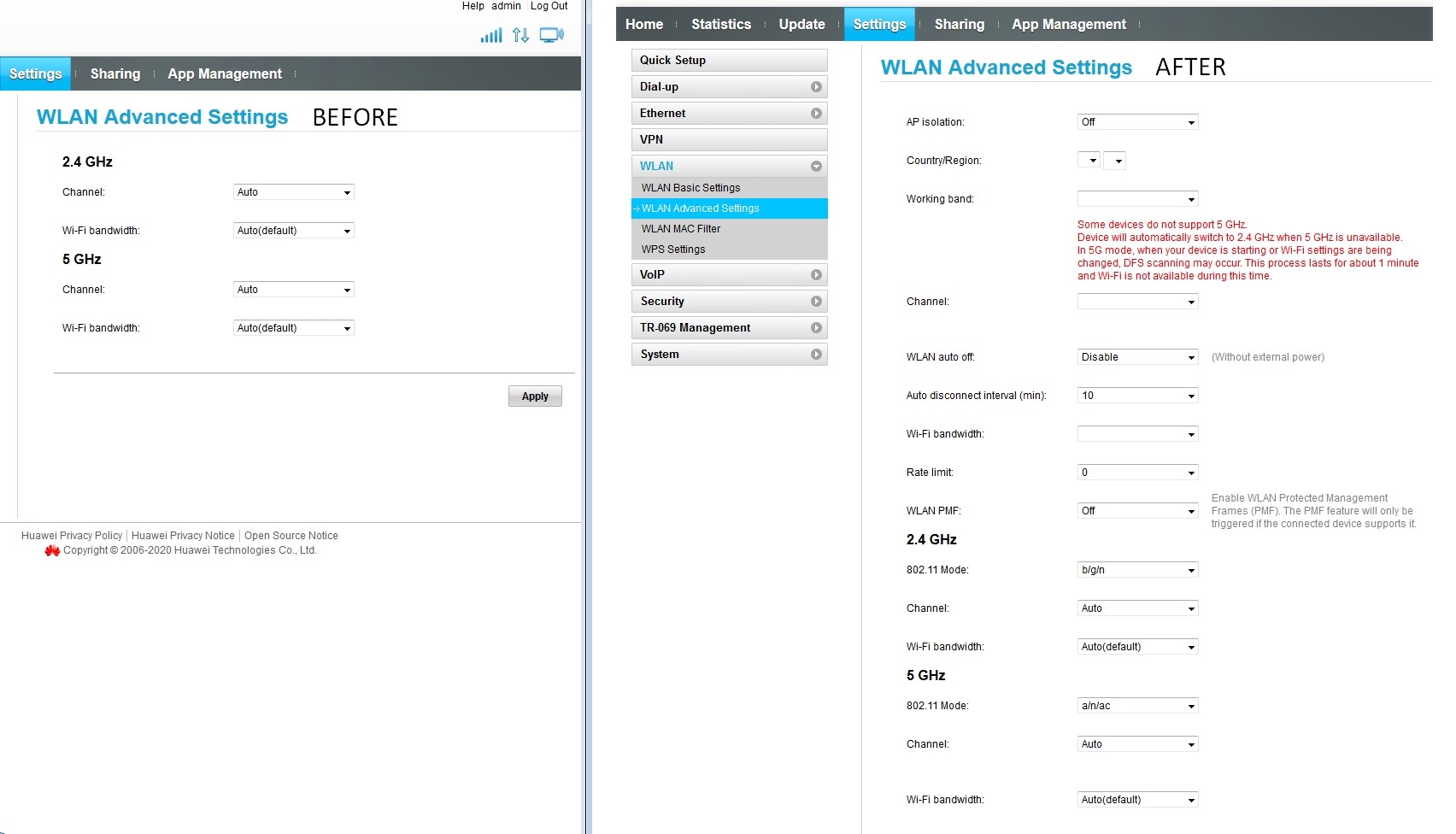This screenshot has width=1456, height=834.
Task: Collapse the WLAN section arrow icon
Action: [816, 167]
